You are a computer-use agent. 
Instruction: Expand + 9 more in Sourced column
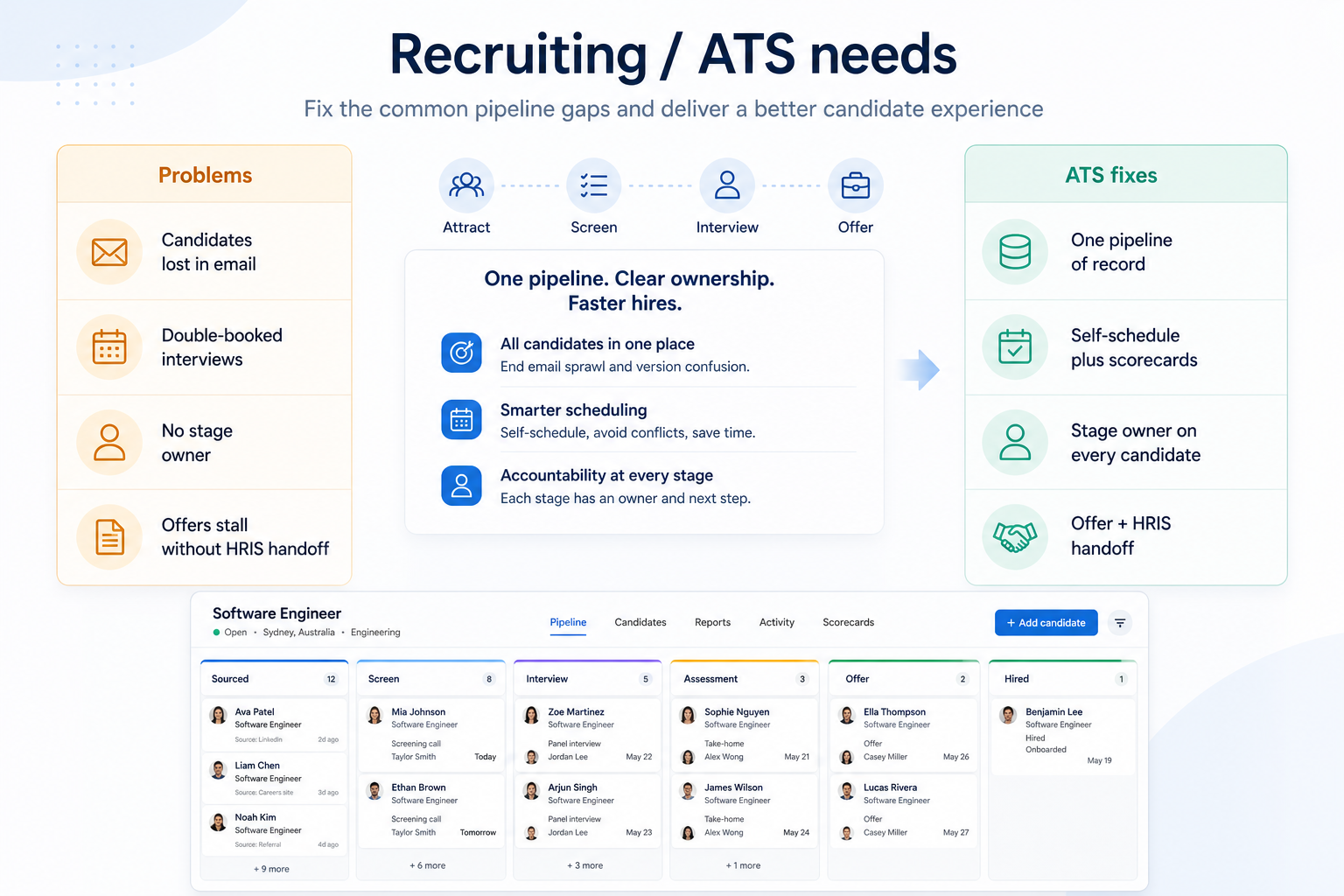[x=271, y=869]
